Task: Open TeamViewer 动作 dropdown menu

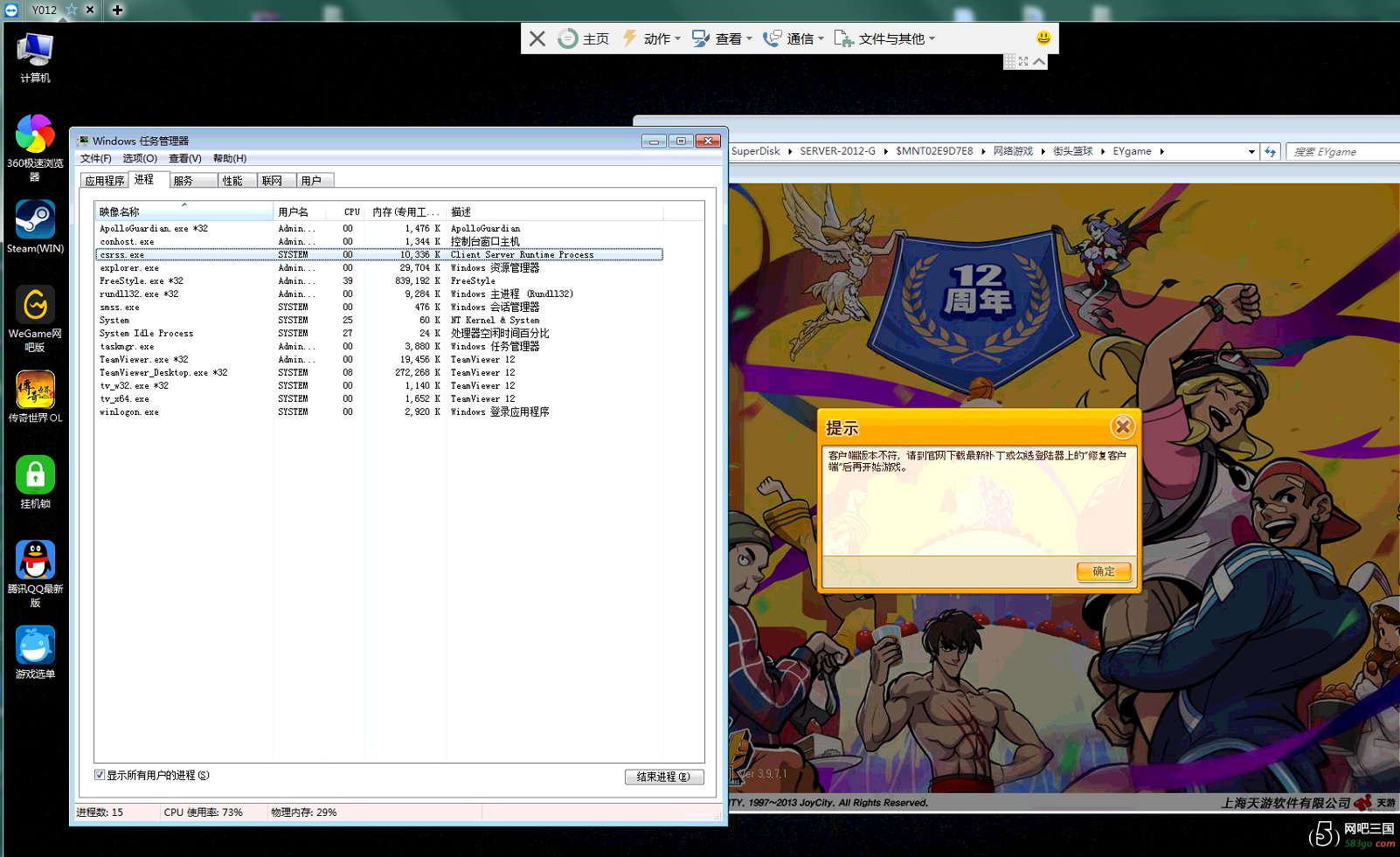Action: coord(652,38)
